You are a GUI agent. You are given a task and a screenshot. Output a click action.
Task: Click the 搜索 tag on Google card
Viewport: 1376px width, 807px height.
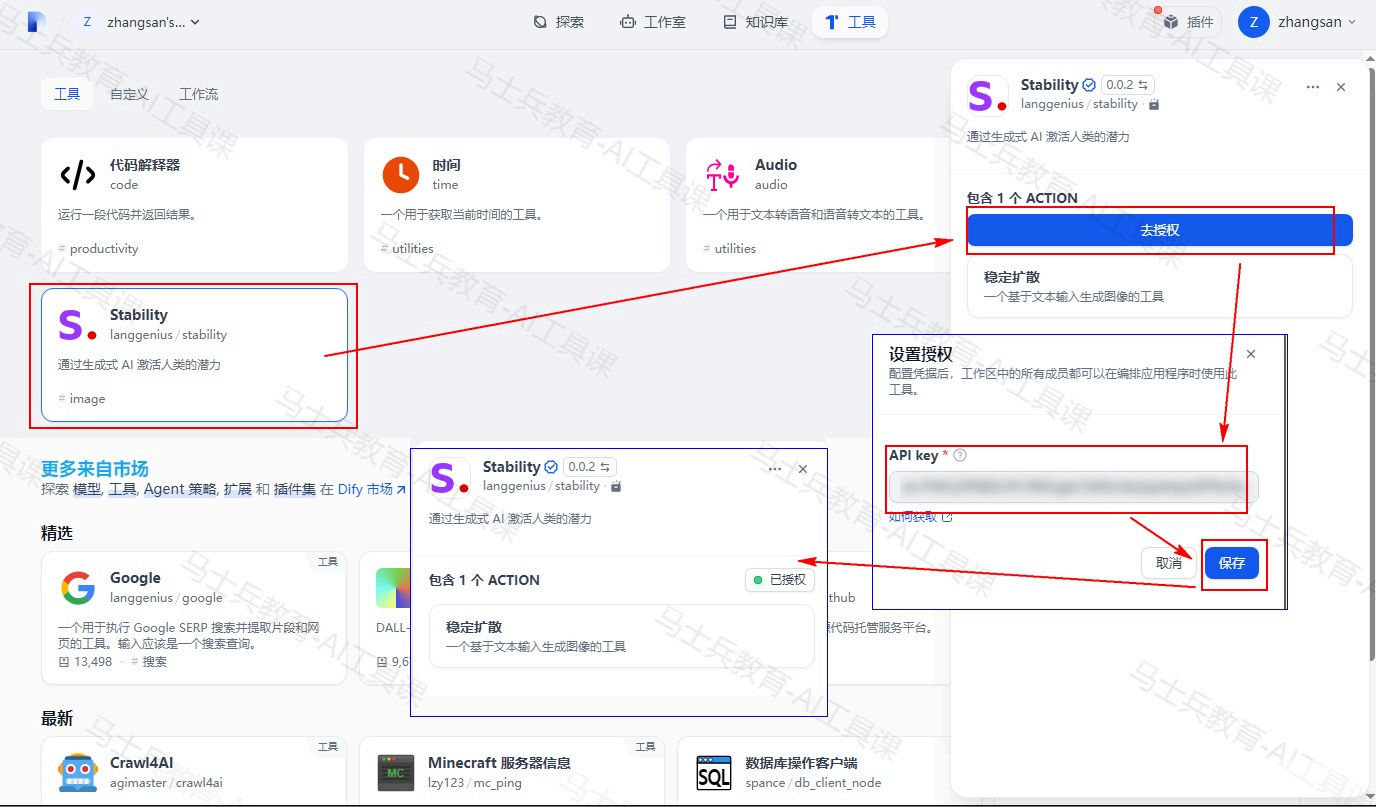click(149, 662)
